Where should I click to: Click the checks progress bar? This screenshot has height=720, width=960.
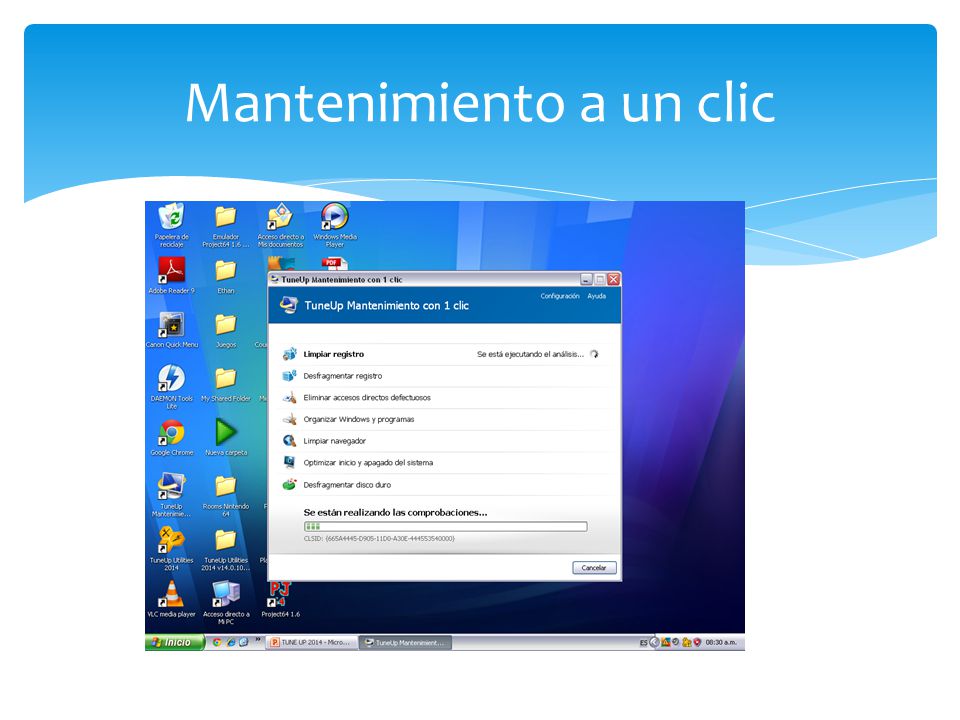coord(446,527)
